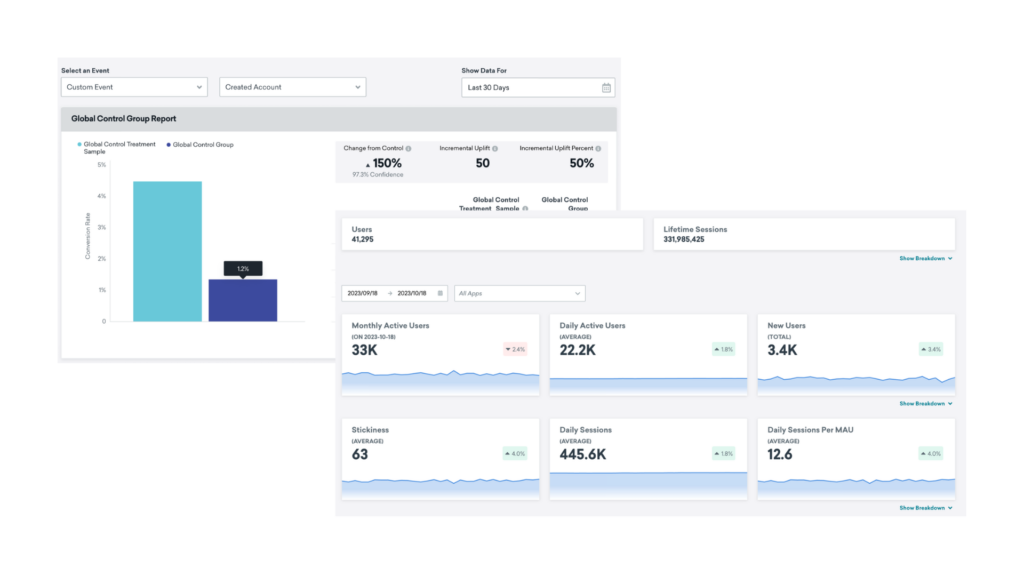Click the light blue treatment sample bar
Viewport: 1024px width, 576px height.
pos(167,251)
